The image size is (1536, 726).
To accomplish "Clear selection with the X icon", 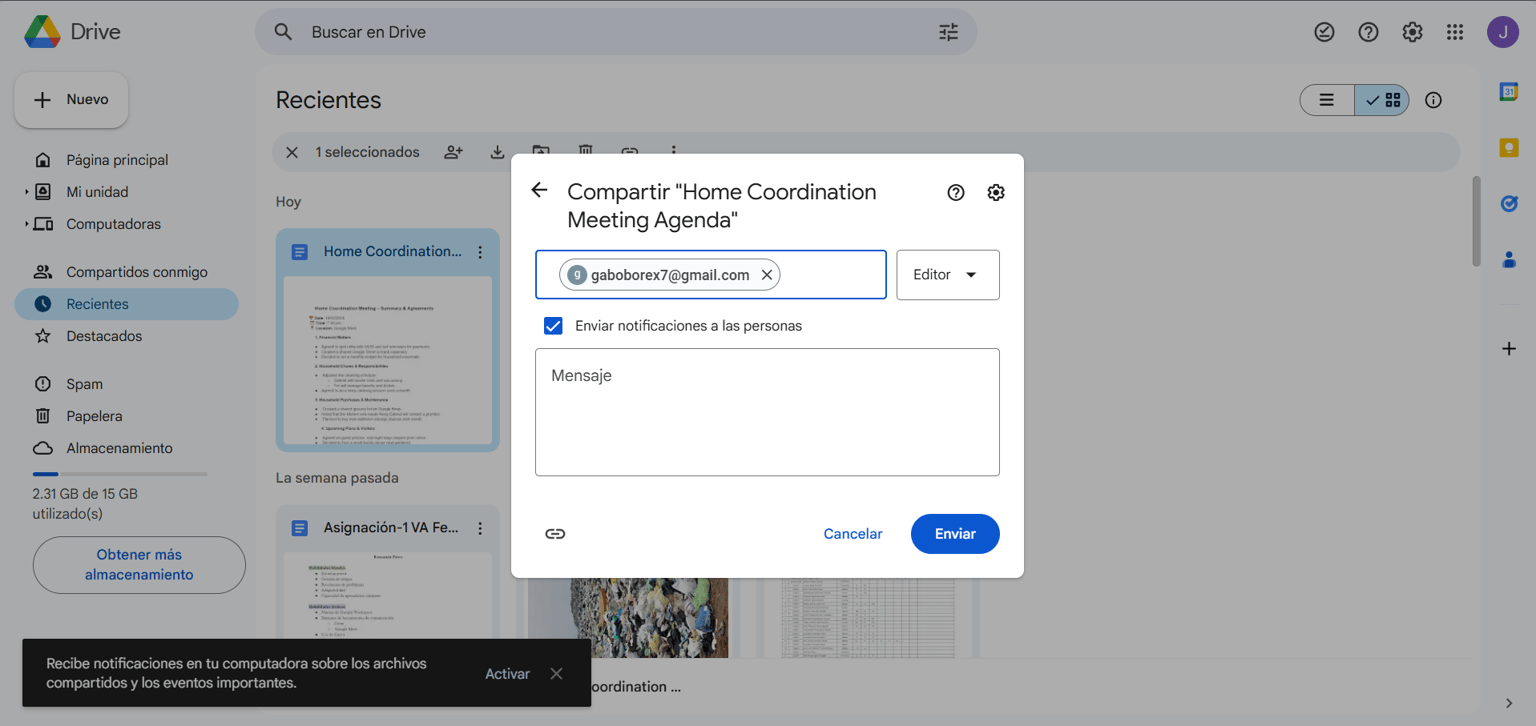I will (292, 152).
